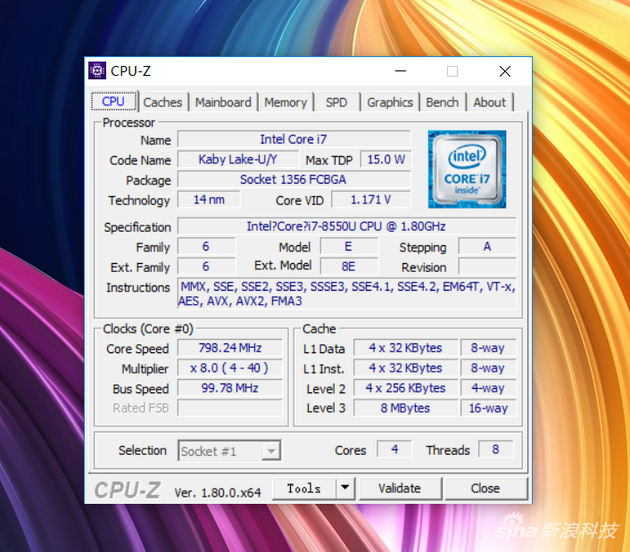Click the Model value E
This screenshot has height=552, width=630.
click(x=348, y=246)
